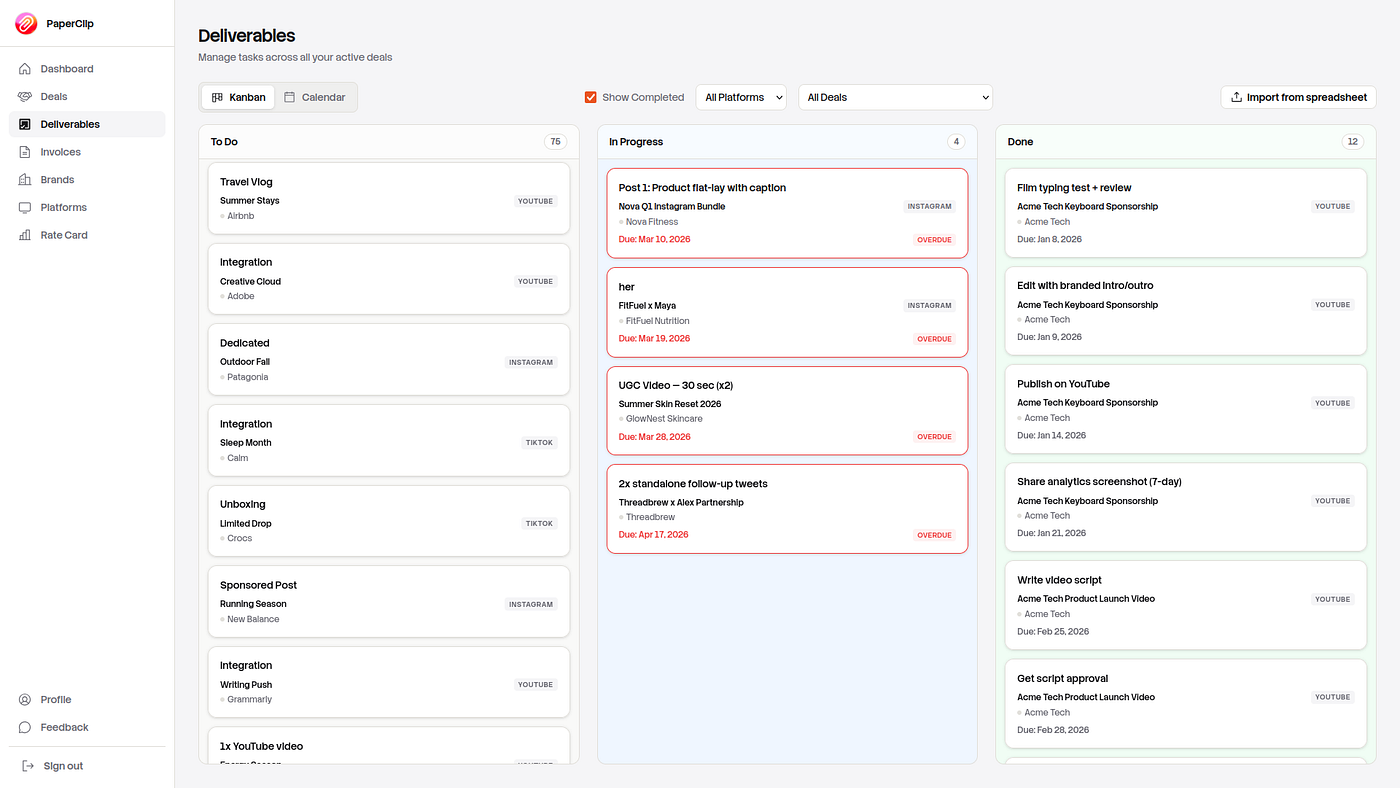Open Profile via user icon
Screen dimensions: 1400x788
coord(25,700)
